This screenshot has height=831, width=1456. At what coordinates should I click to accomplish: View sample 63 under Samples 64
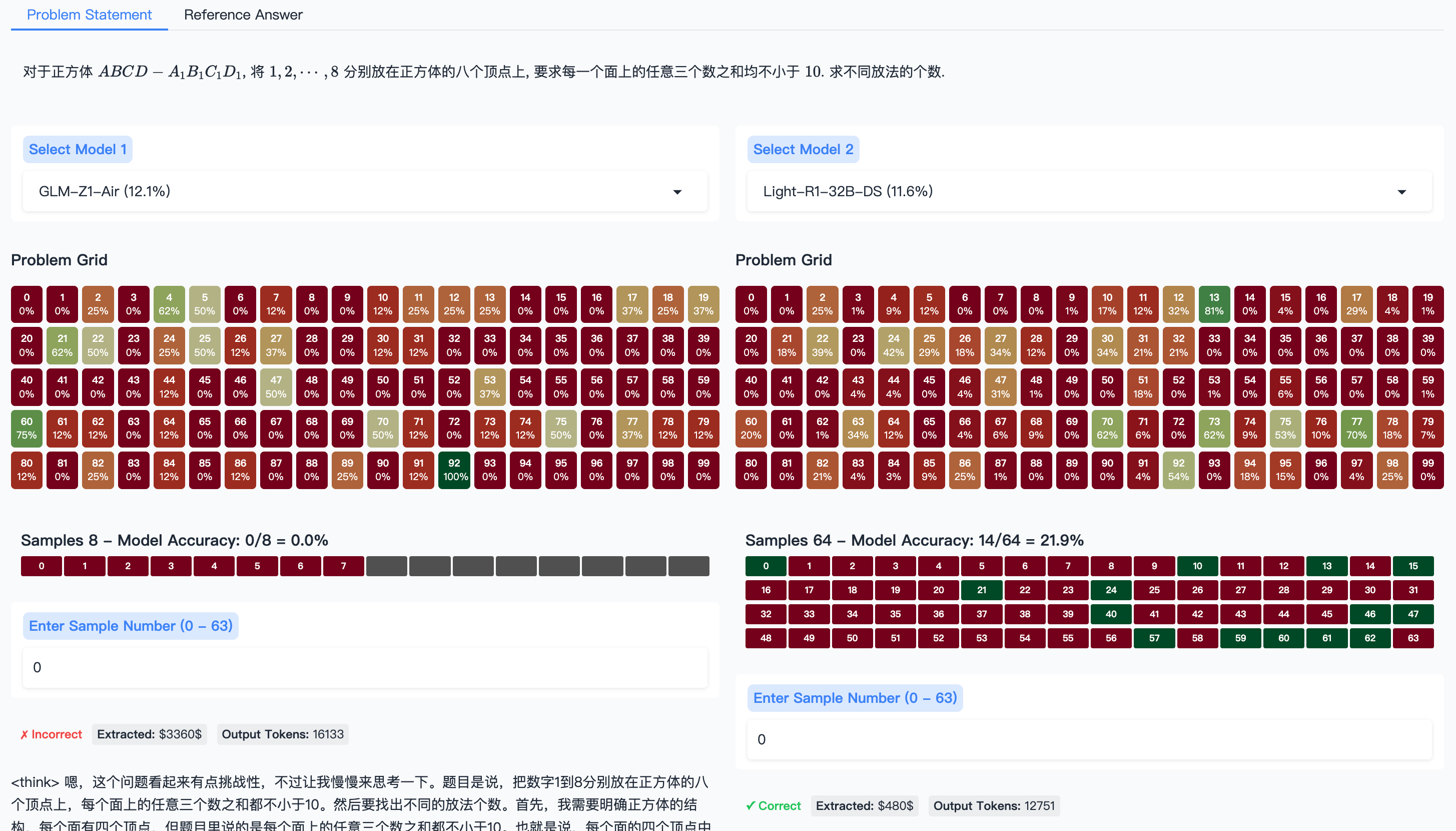coord(1412,638)
